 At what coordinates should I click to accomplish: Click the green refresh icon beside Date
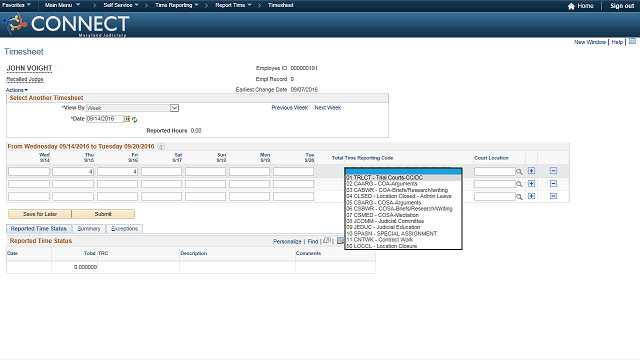pos(134,120)
